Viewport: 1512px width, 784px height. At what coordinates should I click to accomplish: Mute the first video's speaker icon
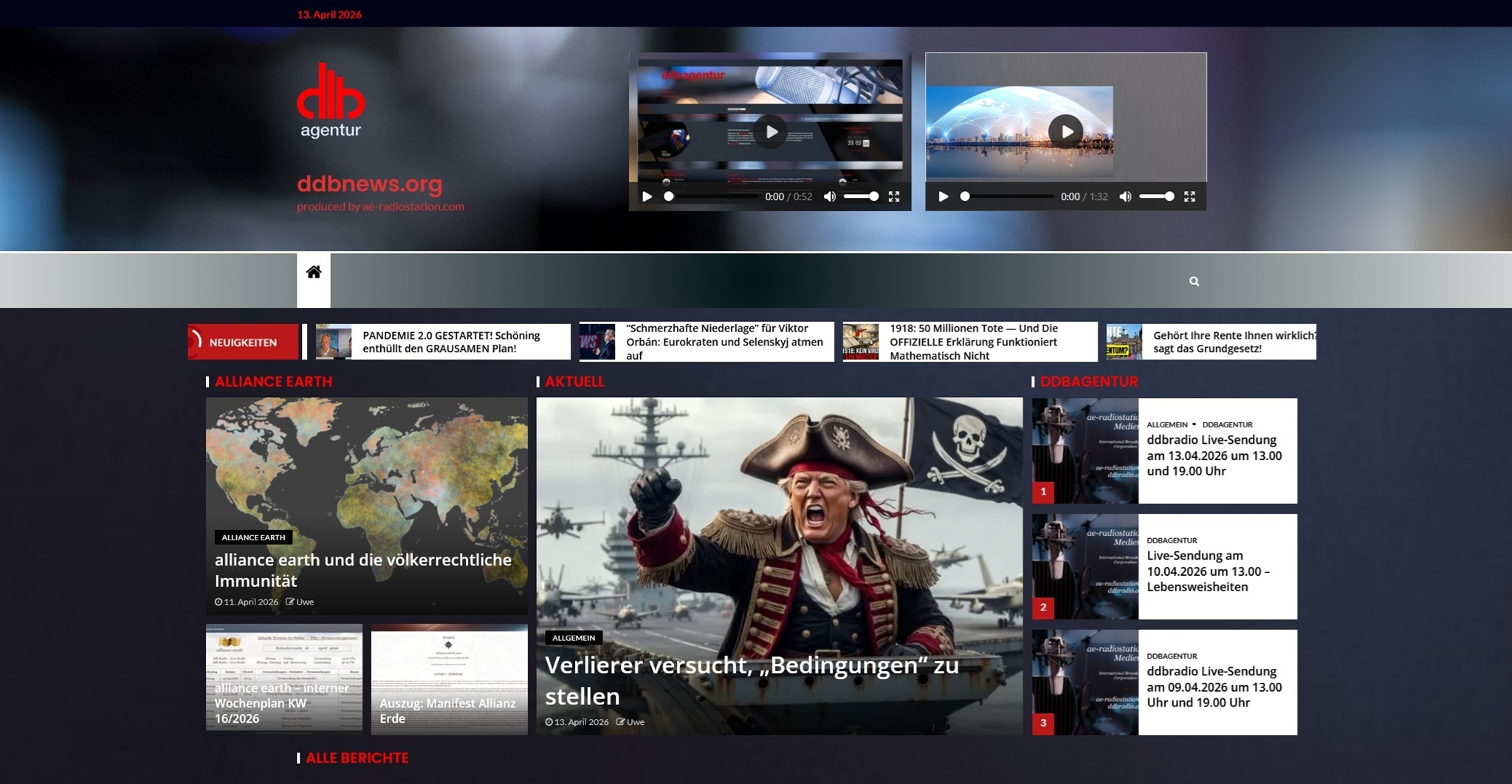pyautogui.click(x=830, y=196)
